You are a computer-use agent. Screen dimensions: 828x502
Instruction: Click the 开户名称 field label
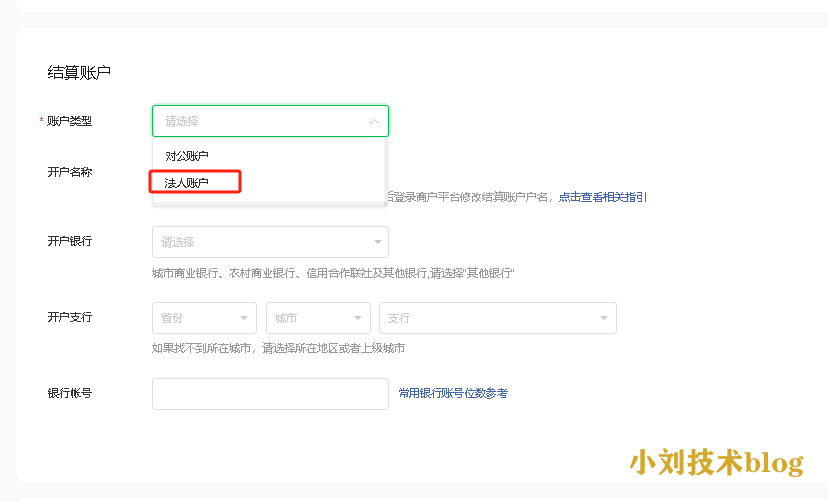pos(69,172)
